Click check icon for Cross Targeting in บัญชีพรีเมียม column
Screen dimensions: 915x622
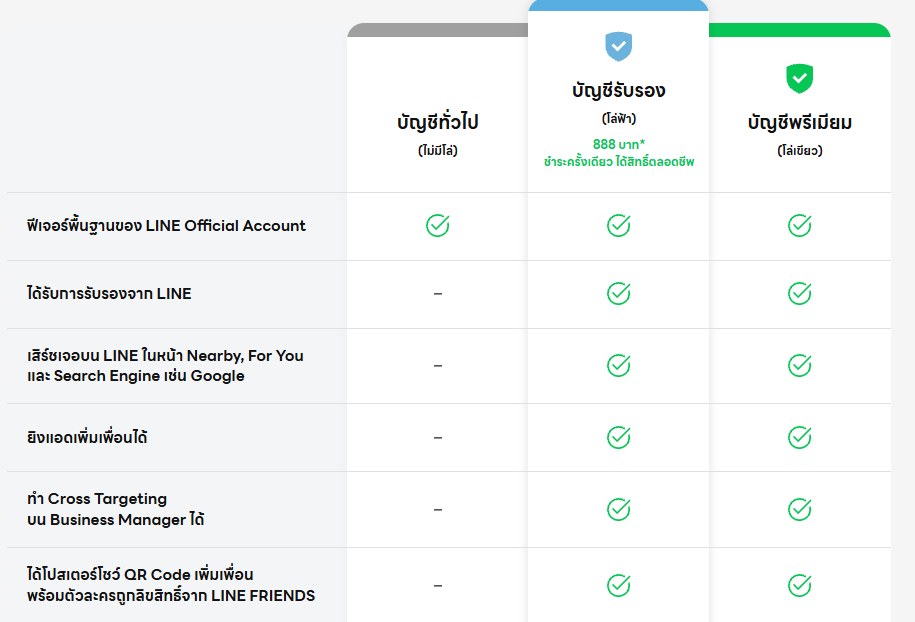click(799, 509)
